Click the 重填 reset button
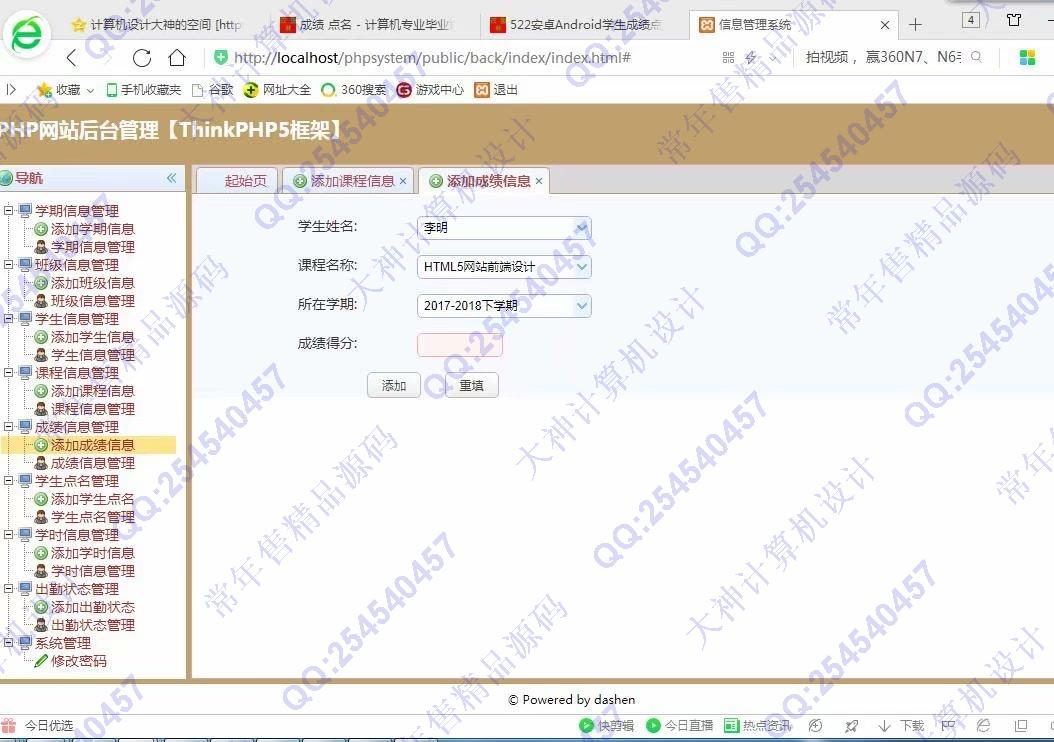 pos(472,385)
